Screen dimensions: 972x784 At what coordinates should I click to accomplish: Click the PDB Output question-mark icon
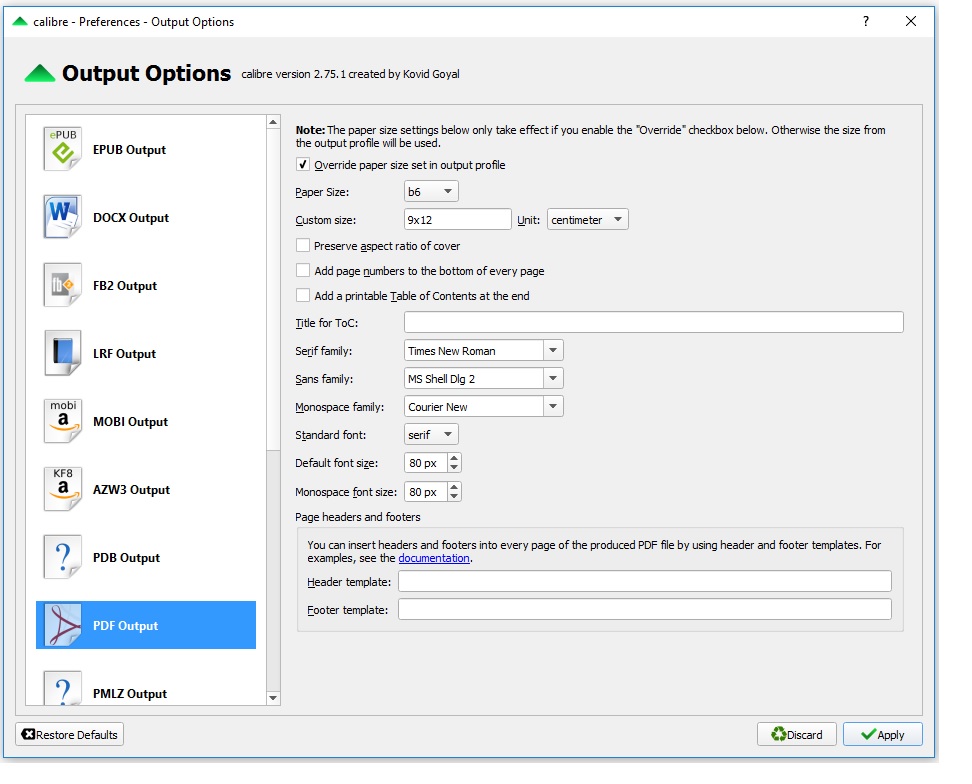tap(63, 557)
